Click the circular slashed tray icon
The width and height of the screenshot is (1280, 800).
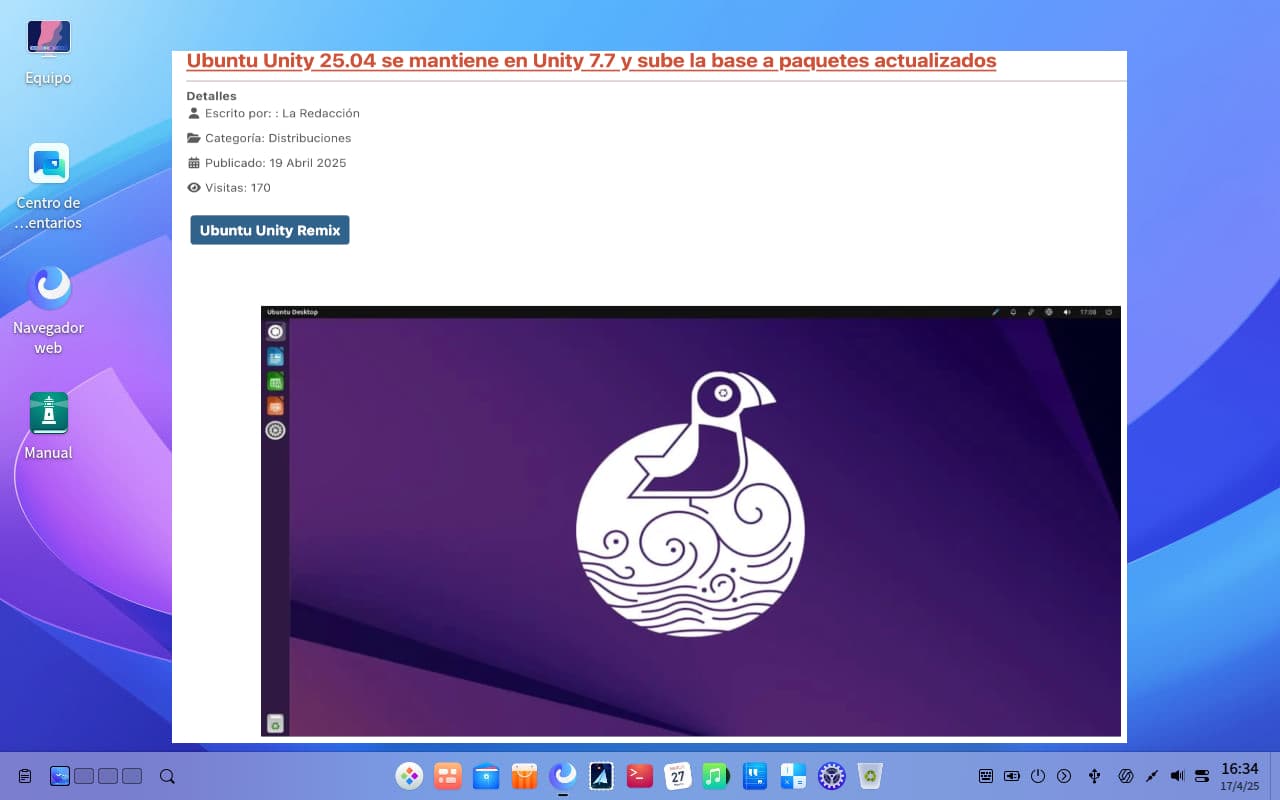click(1124, 776)
